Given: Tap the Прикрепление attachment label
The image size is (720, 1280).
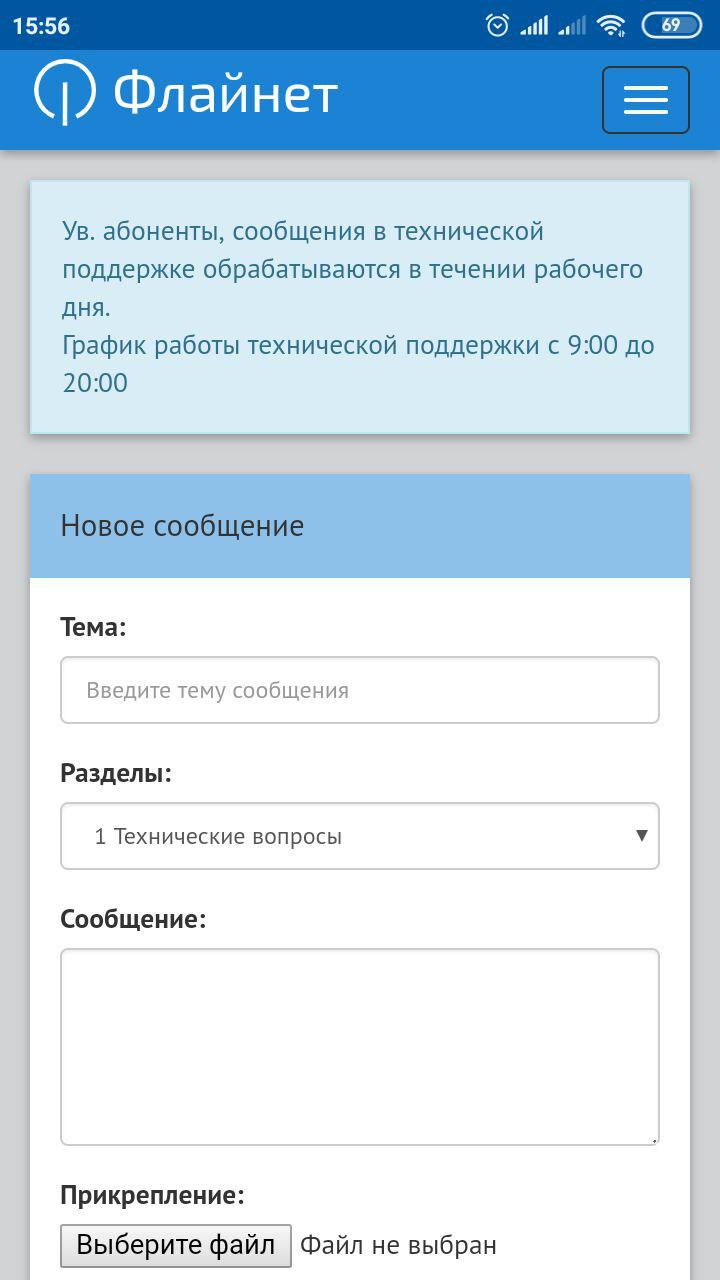Looking at the screenshot, I should click(152, 1195).
